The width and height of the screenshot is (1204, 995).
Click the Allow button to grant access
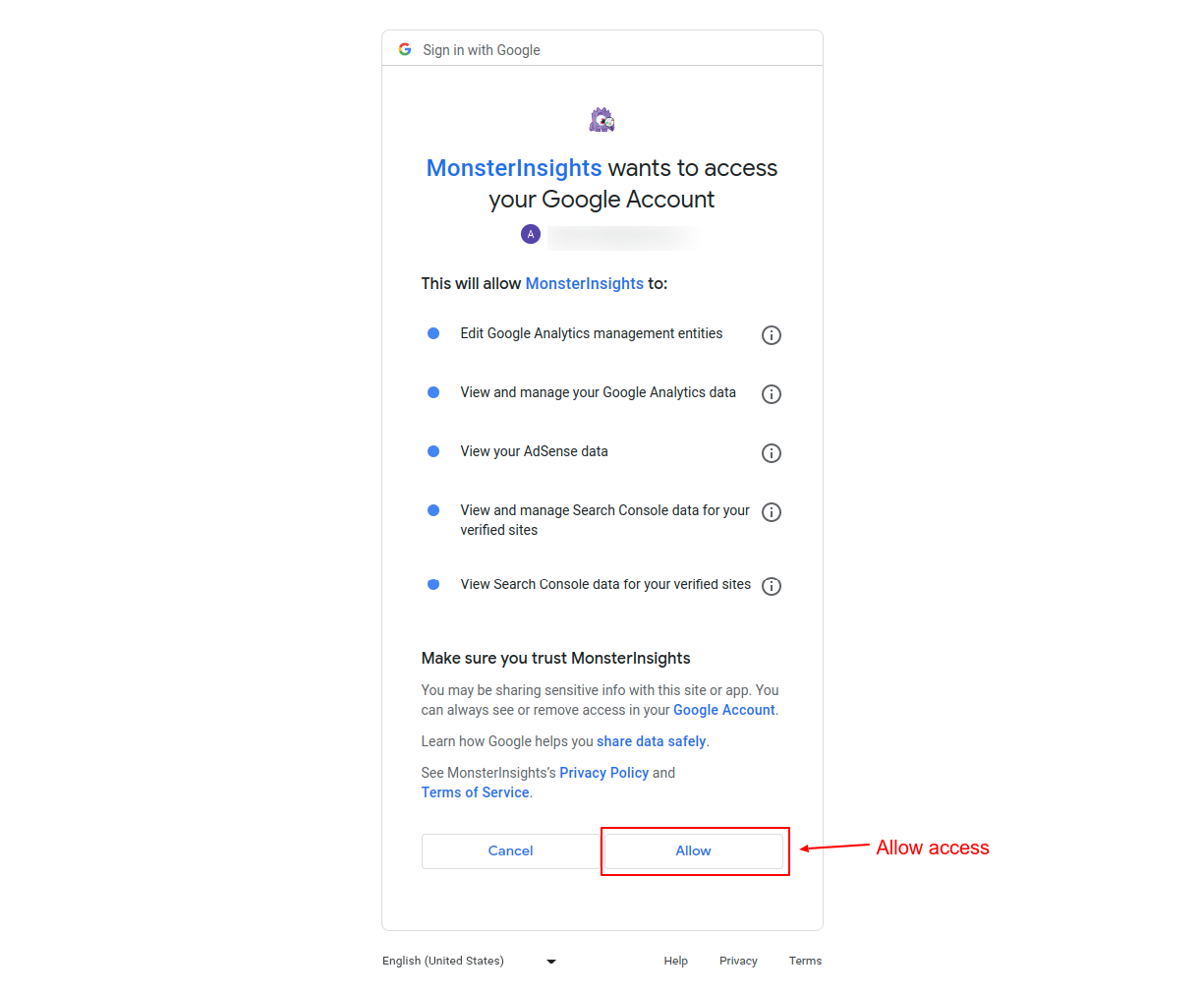[693, 850]
